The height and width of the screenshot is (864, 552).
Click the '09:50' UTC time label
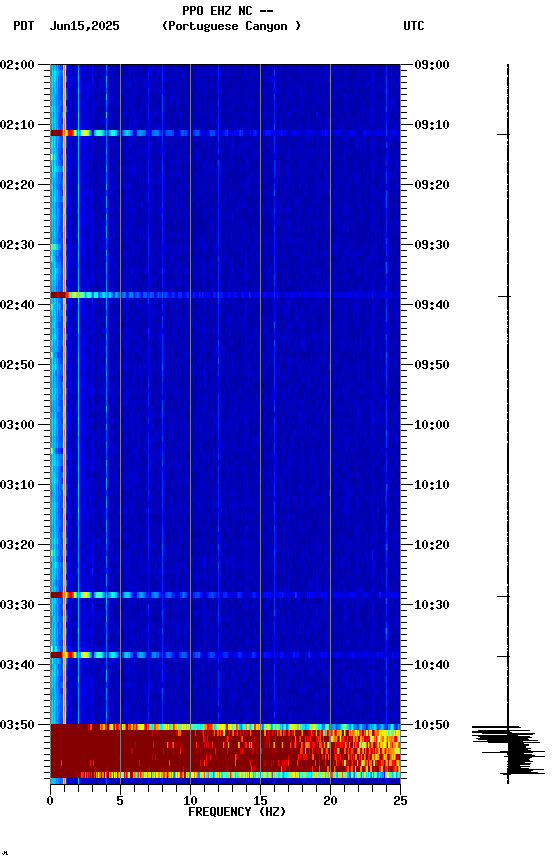[432, 365]
